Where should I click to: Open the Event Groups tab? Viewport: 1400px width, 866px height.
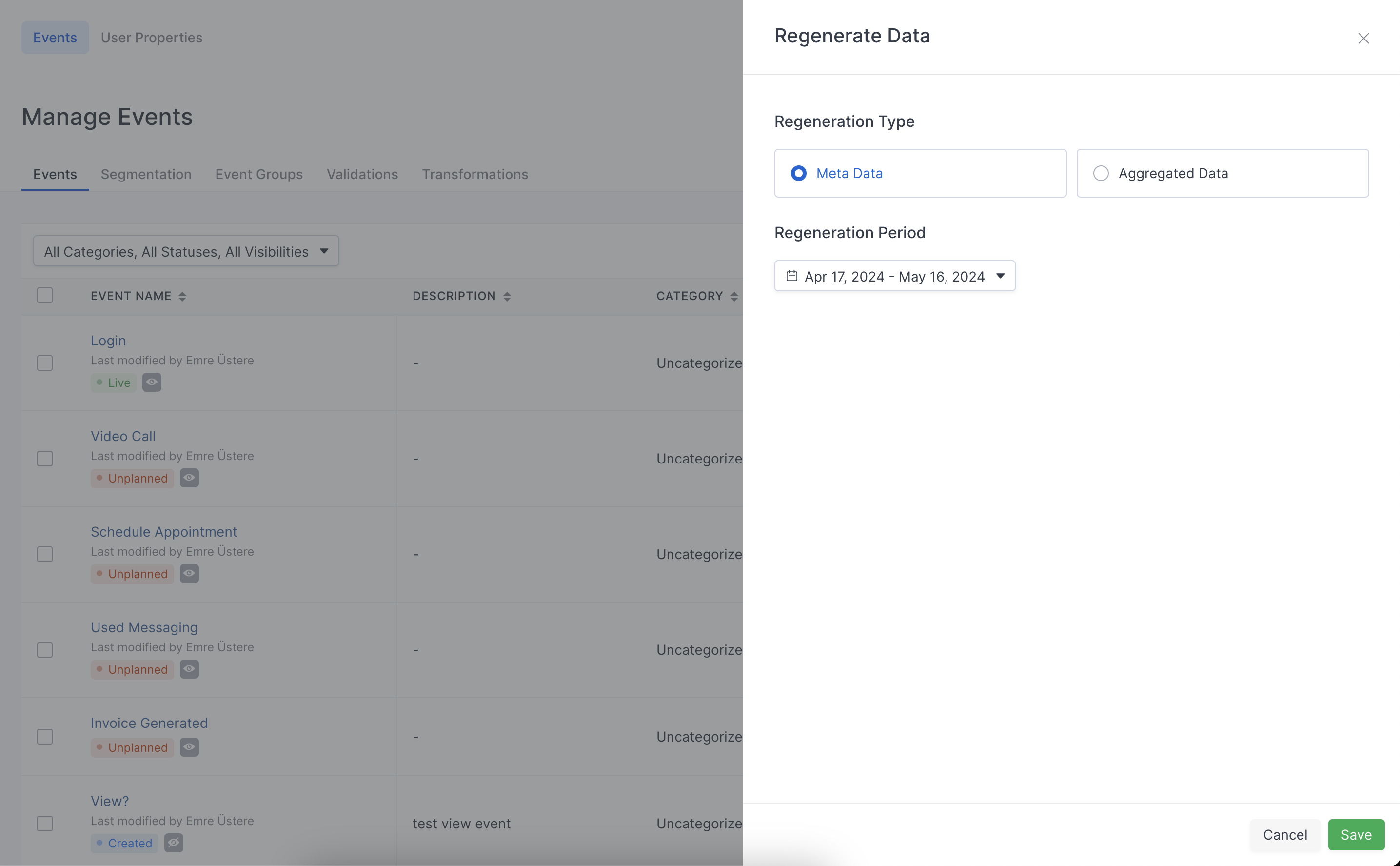click(259, 174)
